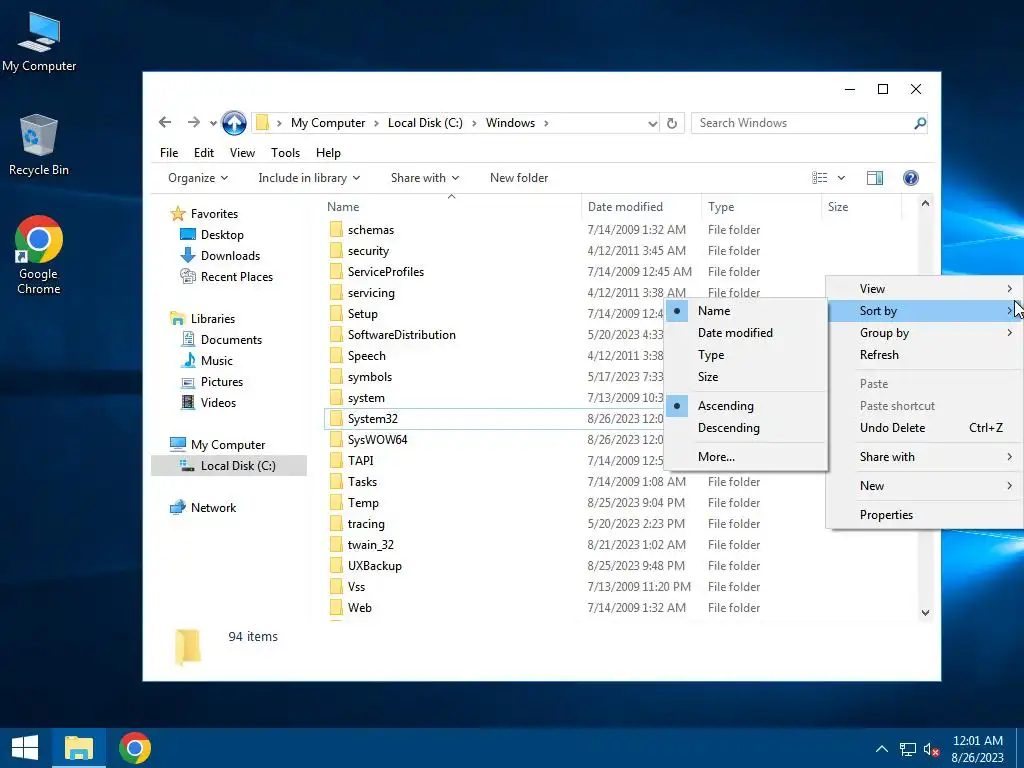Click More... in the sort submenu
1024x768 pixels.
tap(746, 456)
